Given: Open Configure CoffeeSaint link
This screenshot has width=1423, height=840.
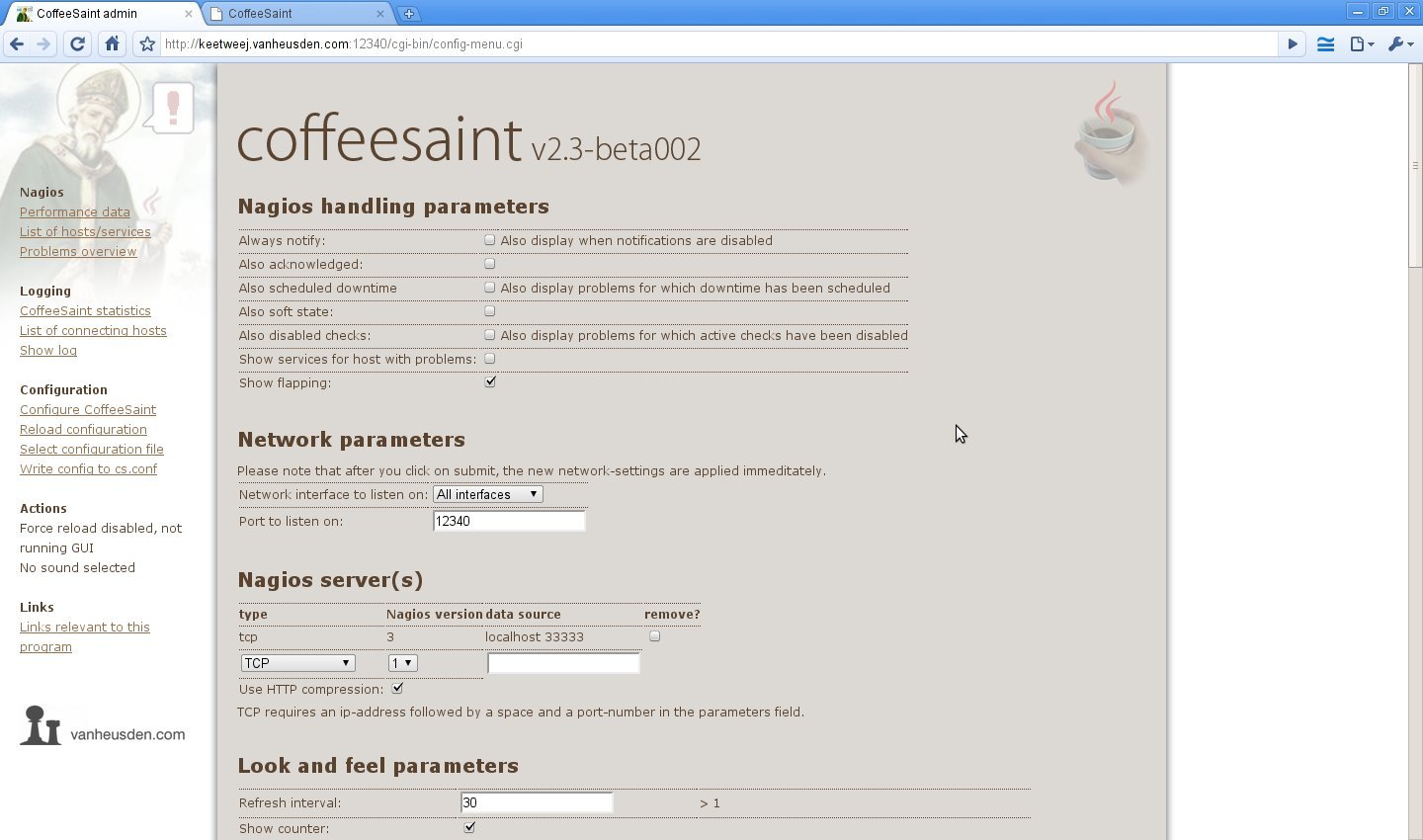Looking at the screenshot, I should 88,409.
